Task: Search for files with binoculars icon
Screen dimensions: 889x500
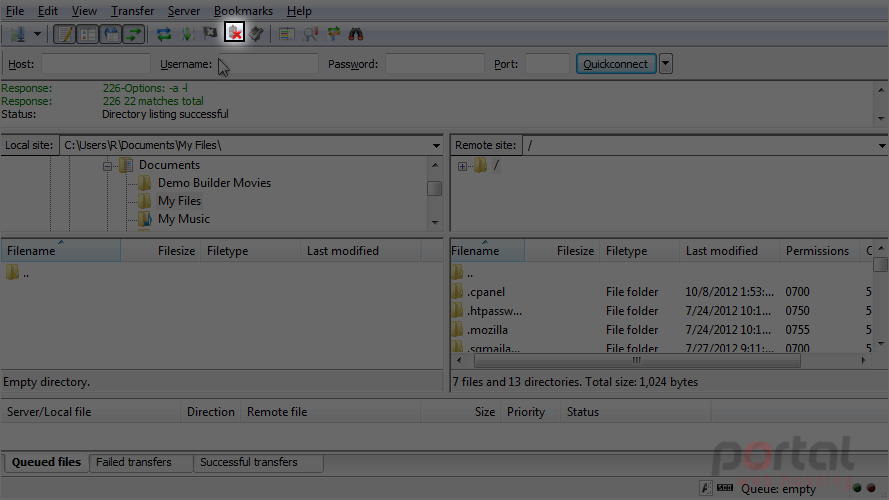Action: click(x=356, y=34)
